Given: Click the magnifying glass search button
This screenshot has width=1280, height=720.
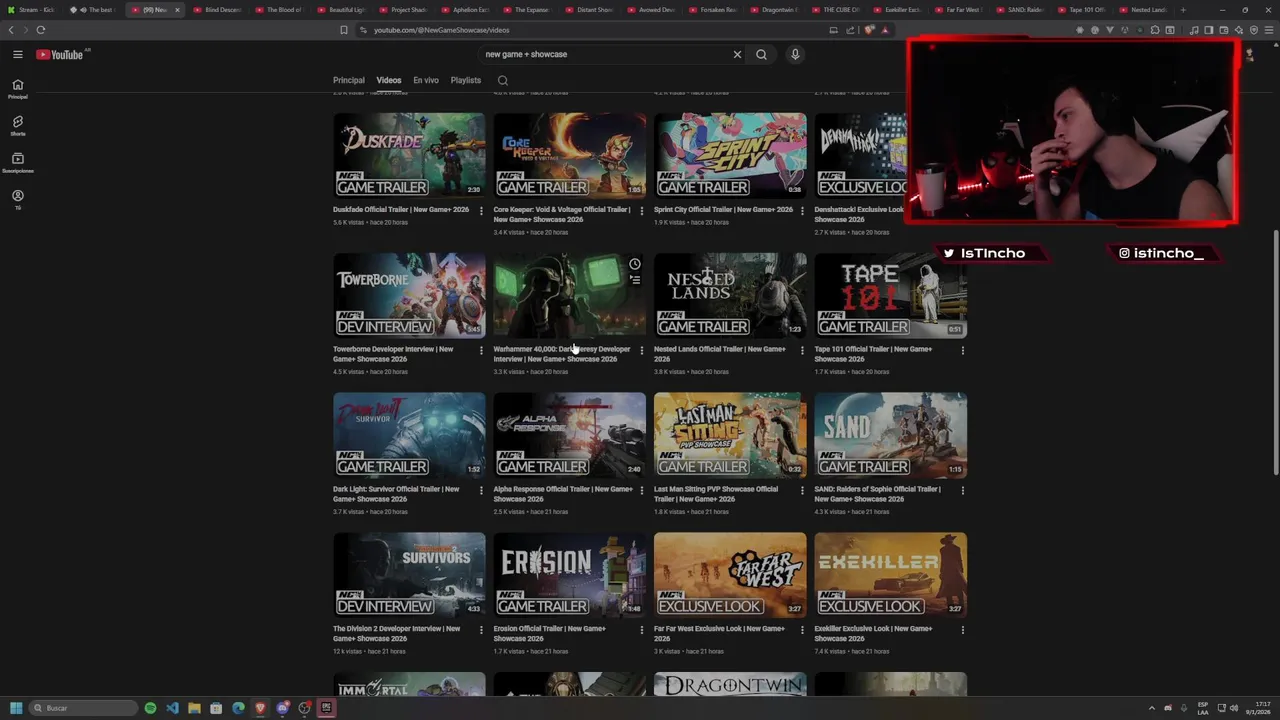Looking at the screenshot, I should coord(761,54).
